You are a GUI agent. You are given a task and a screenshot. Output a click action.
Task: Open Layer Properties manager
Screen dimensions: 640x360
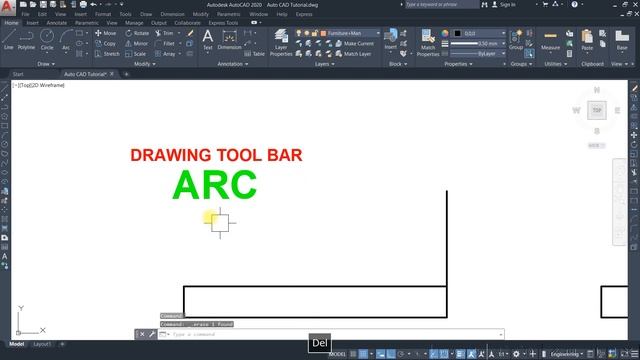click(x=281, y=42)
